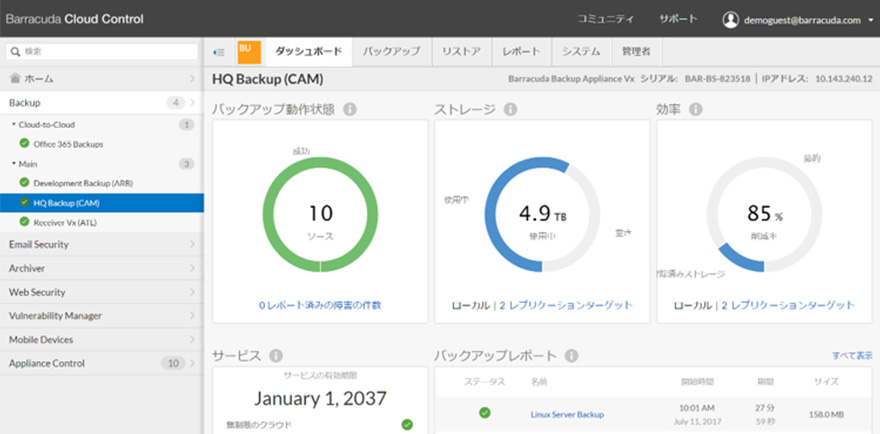The width and height of the screenshot is (880, 434).
Task: Select Office 365 Backups tree item
Action: pyautogui.click(x=68, y=144)
